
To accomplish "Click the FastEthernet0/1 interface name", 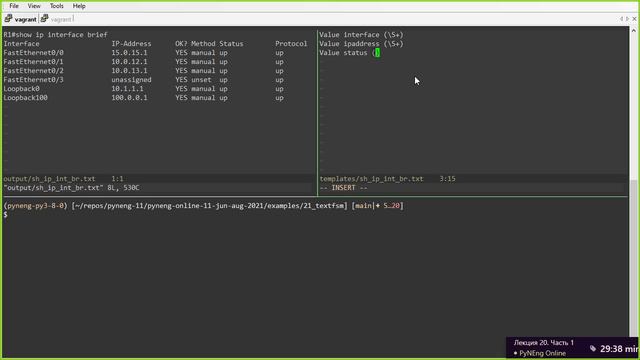I will [x=33, y=62].
